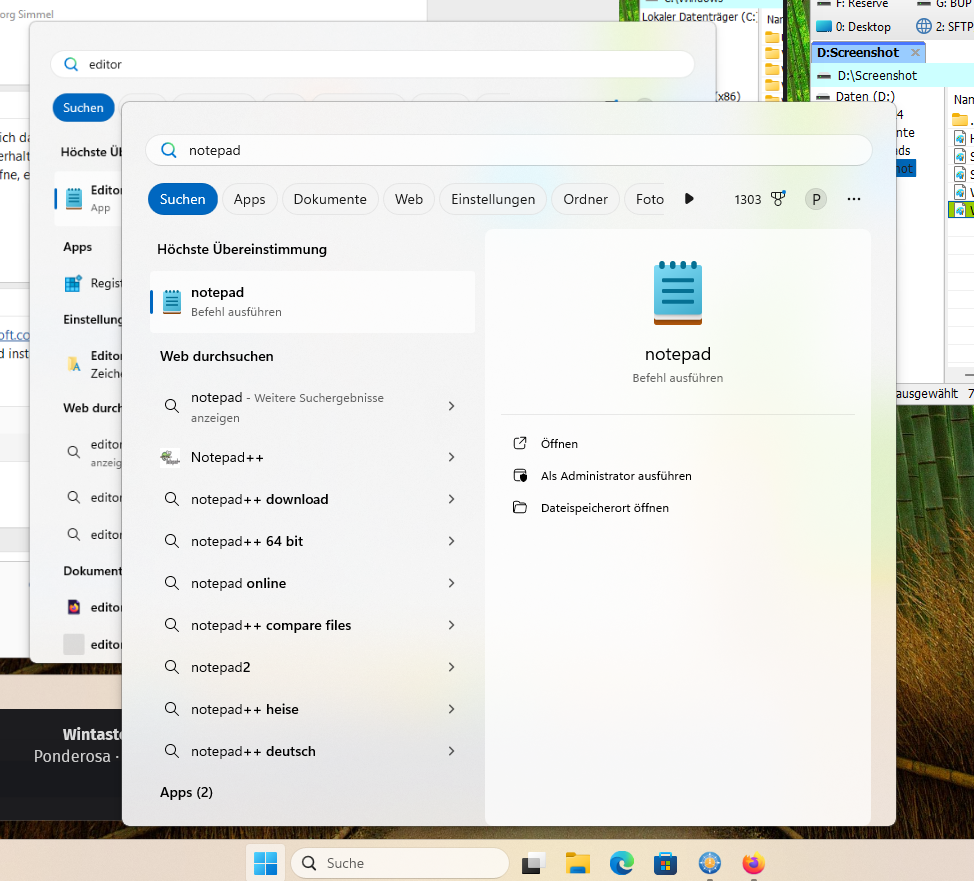Screen dimensions: 974x881
Task: Click the Suchen filter tab in notepad search
Action: point(183,199)
